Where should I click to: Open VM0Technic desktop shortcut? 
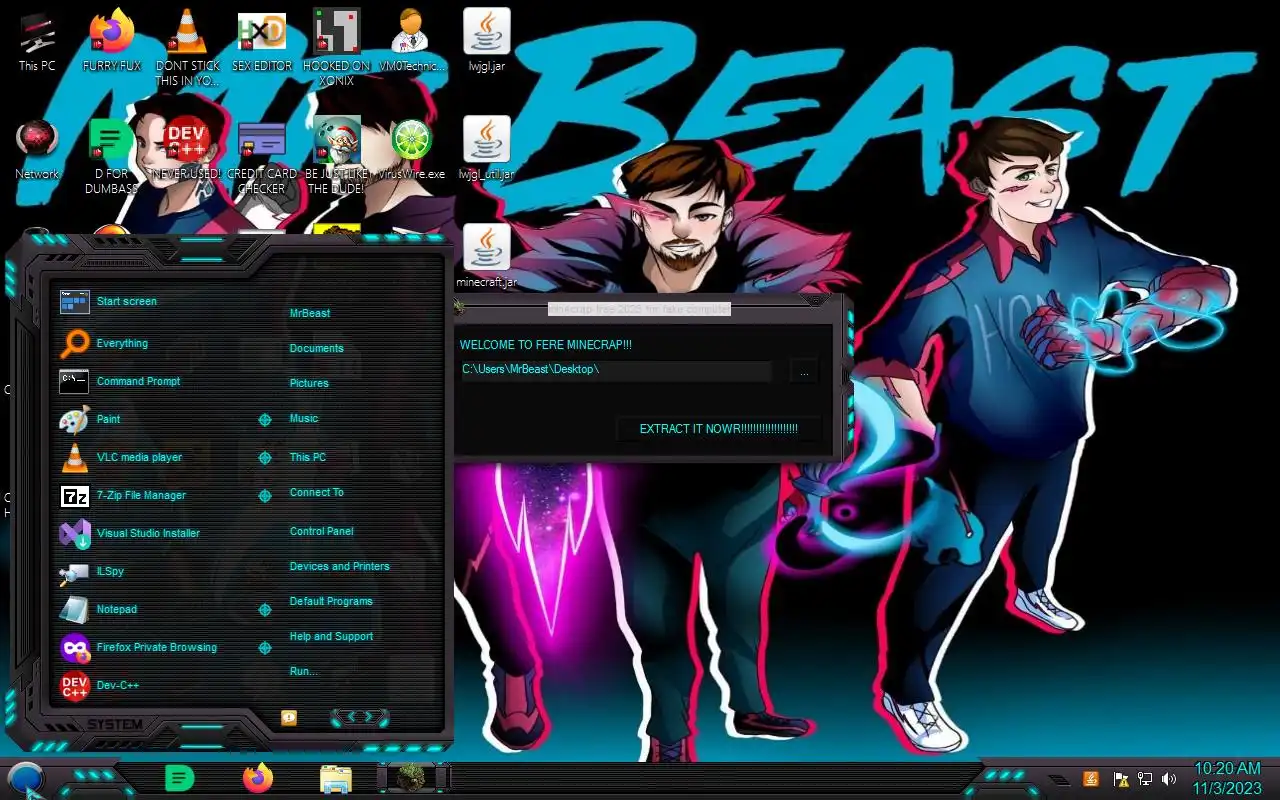tap(412, 42)
